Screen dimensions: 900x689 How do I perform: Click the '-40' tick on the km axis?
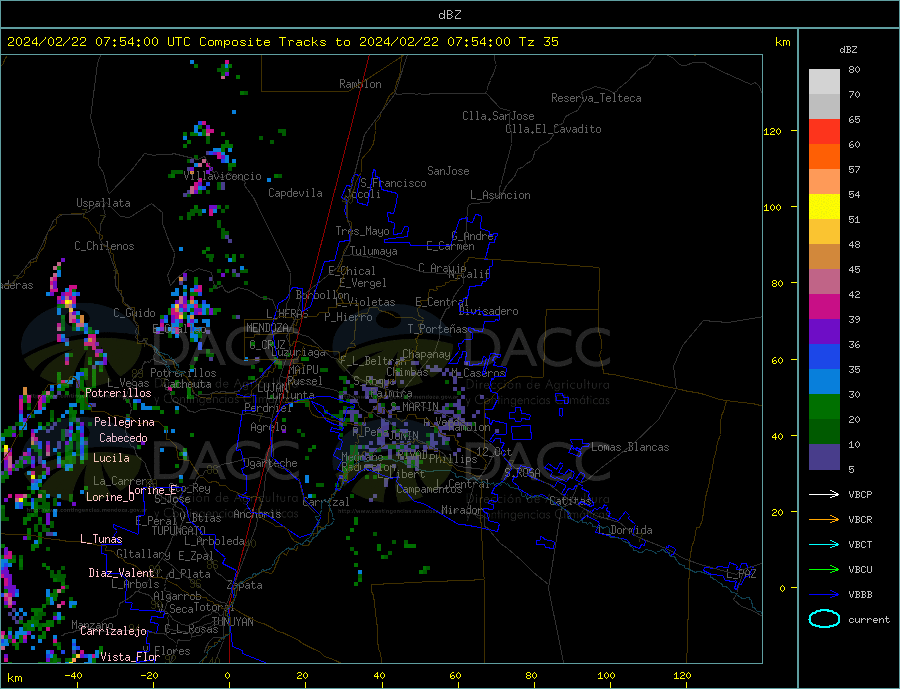click(x=73, y=676)
